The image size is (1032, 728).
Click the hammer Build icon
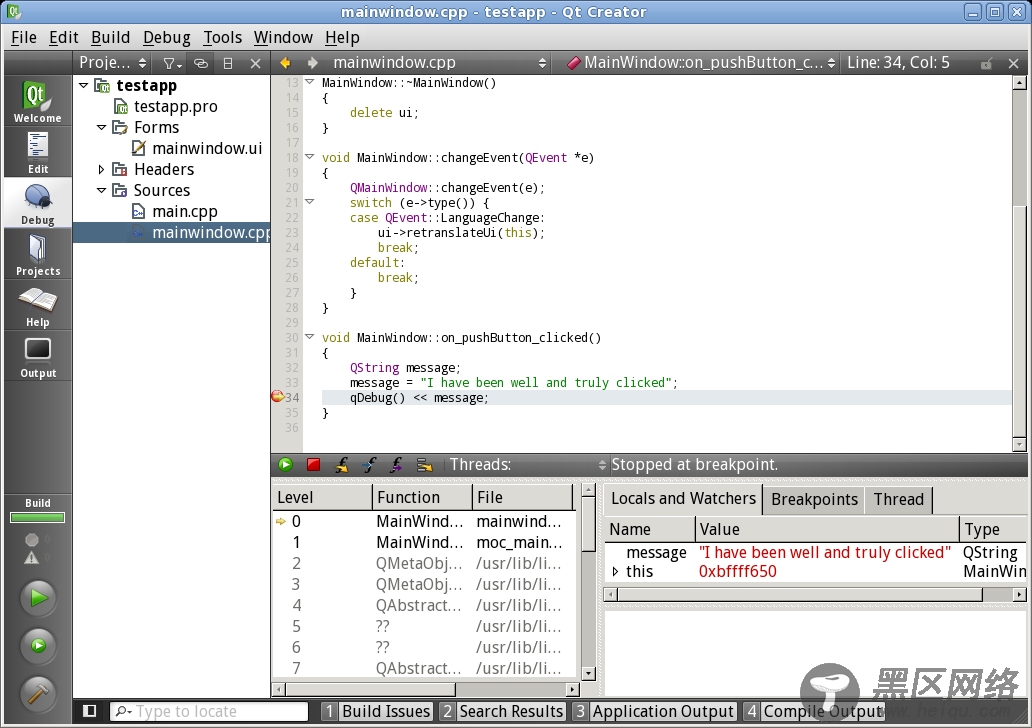tap(38, 693)
